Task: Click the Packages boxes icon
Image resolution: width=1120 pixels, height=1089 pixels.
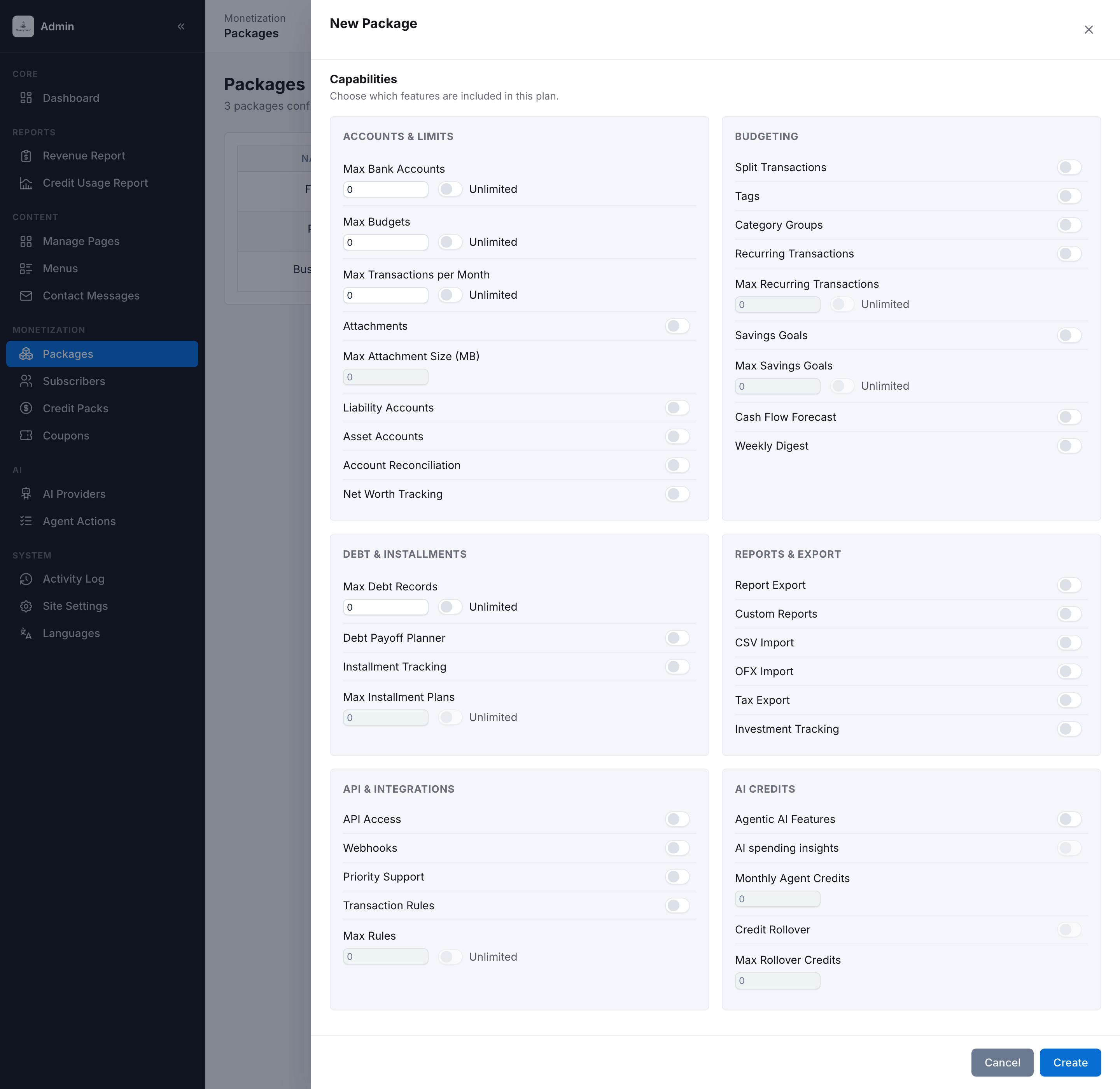Action: point(26,354)
